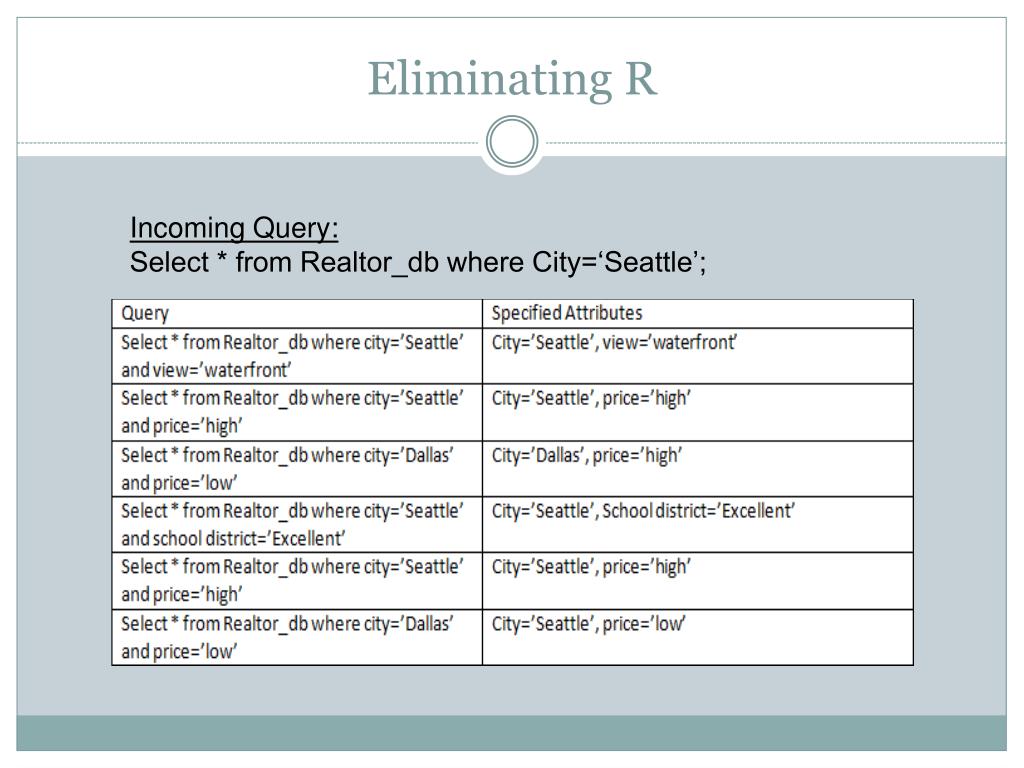Click the teal footer bar at slide bottom
Viewport: 1024px width, 768px height.
tap(511, 733)
